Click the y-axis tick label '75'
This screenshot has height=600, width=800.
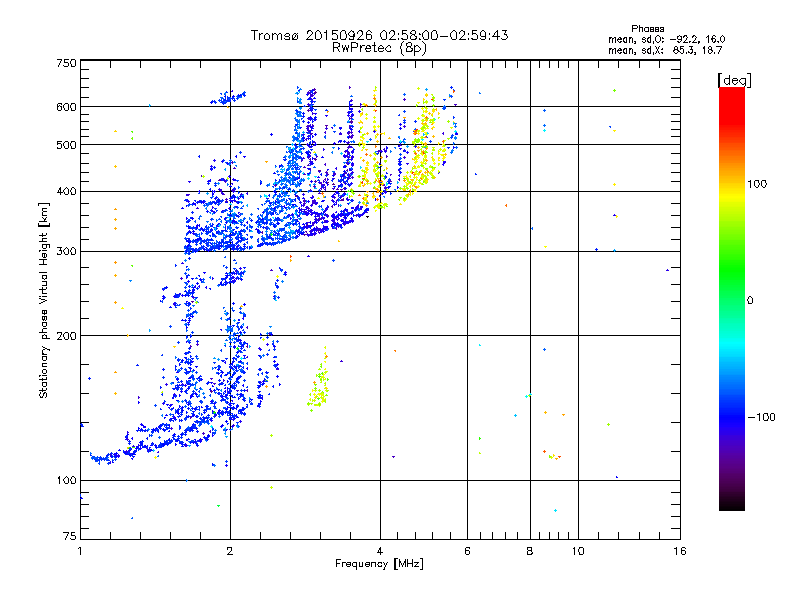70,536
